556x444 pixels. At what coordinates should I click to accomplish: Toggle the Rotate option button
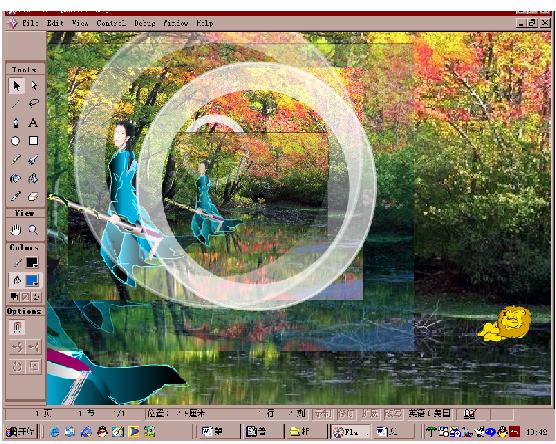point(17,366)
